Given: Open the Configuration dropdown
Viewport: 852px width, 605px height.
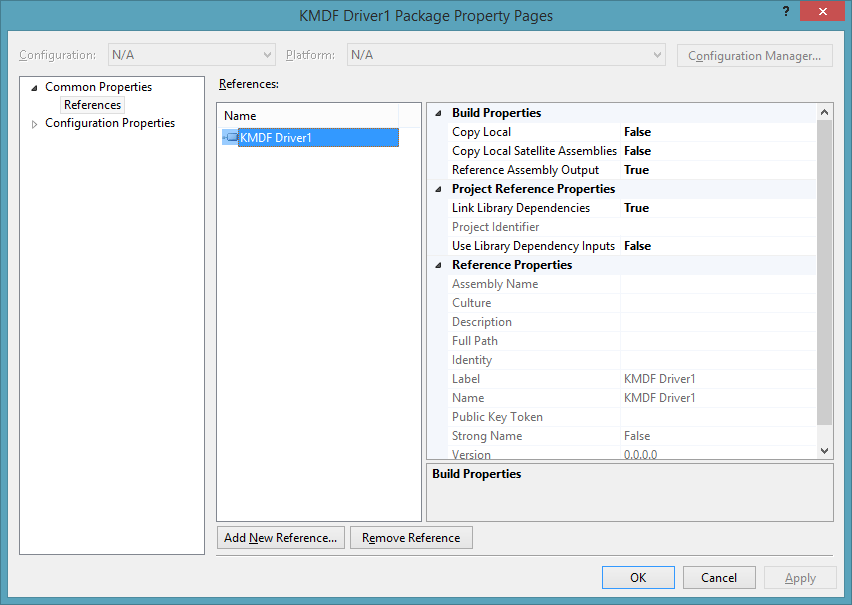Looking at the screenshot, I should coord(189,54).
